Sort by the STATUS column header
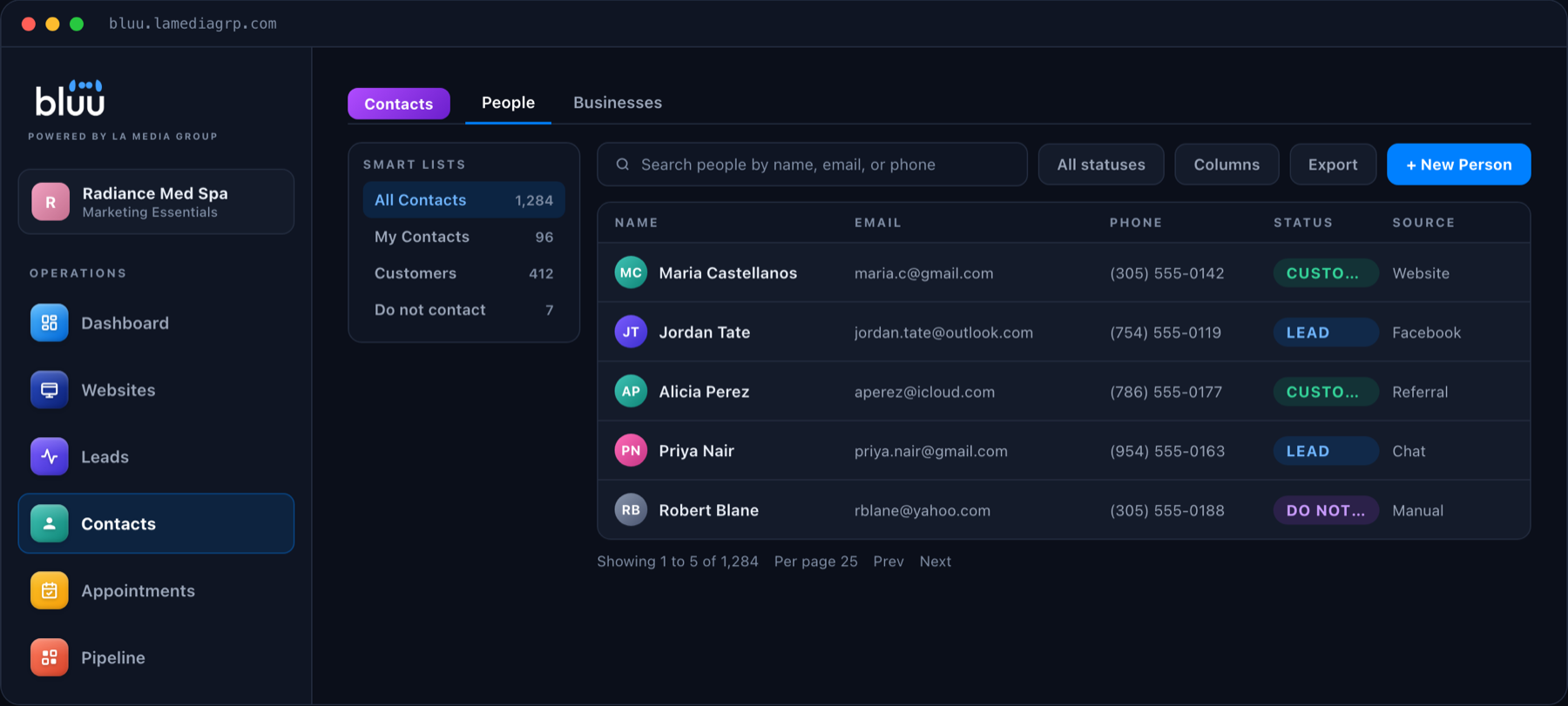Viewport: 1568px width, 706px height. tap(1303, 223)
